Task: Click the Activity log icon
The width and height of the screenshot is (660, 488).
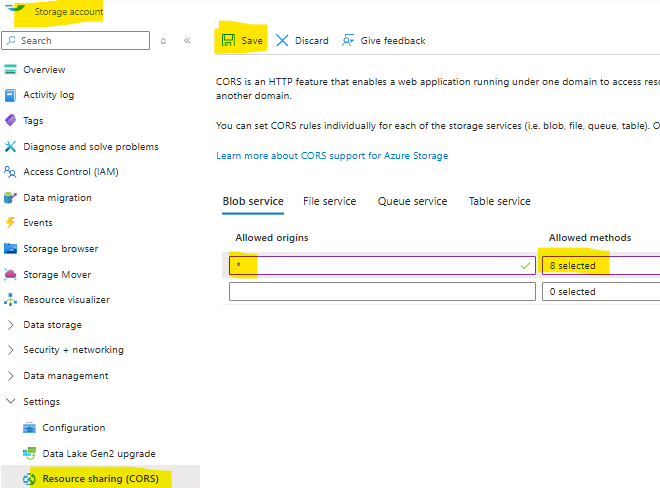Action: coord(11,95)
